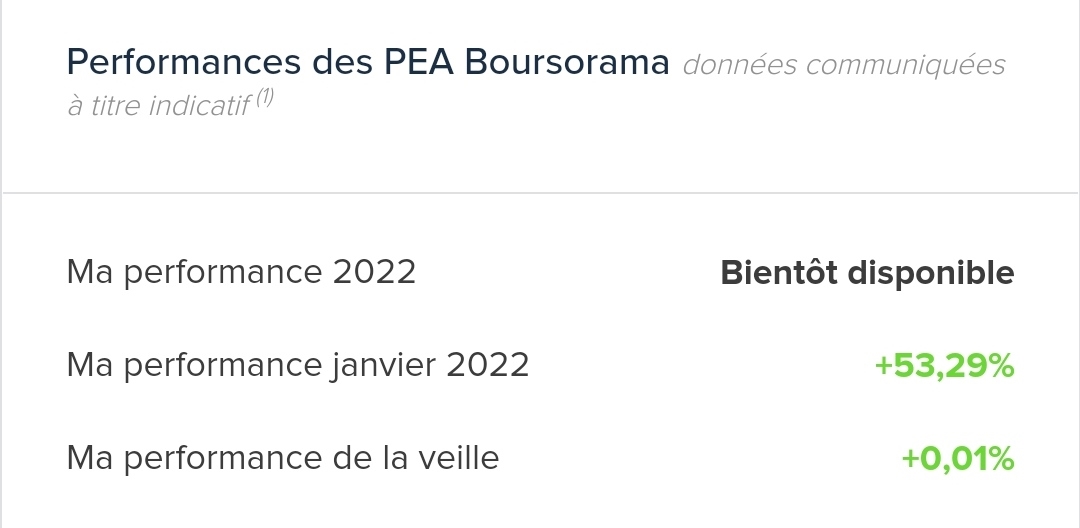This screenshot has width=1080, height=528.
Task: Click the italic word "indicatif"
Action: click(x=198, y=106)
